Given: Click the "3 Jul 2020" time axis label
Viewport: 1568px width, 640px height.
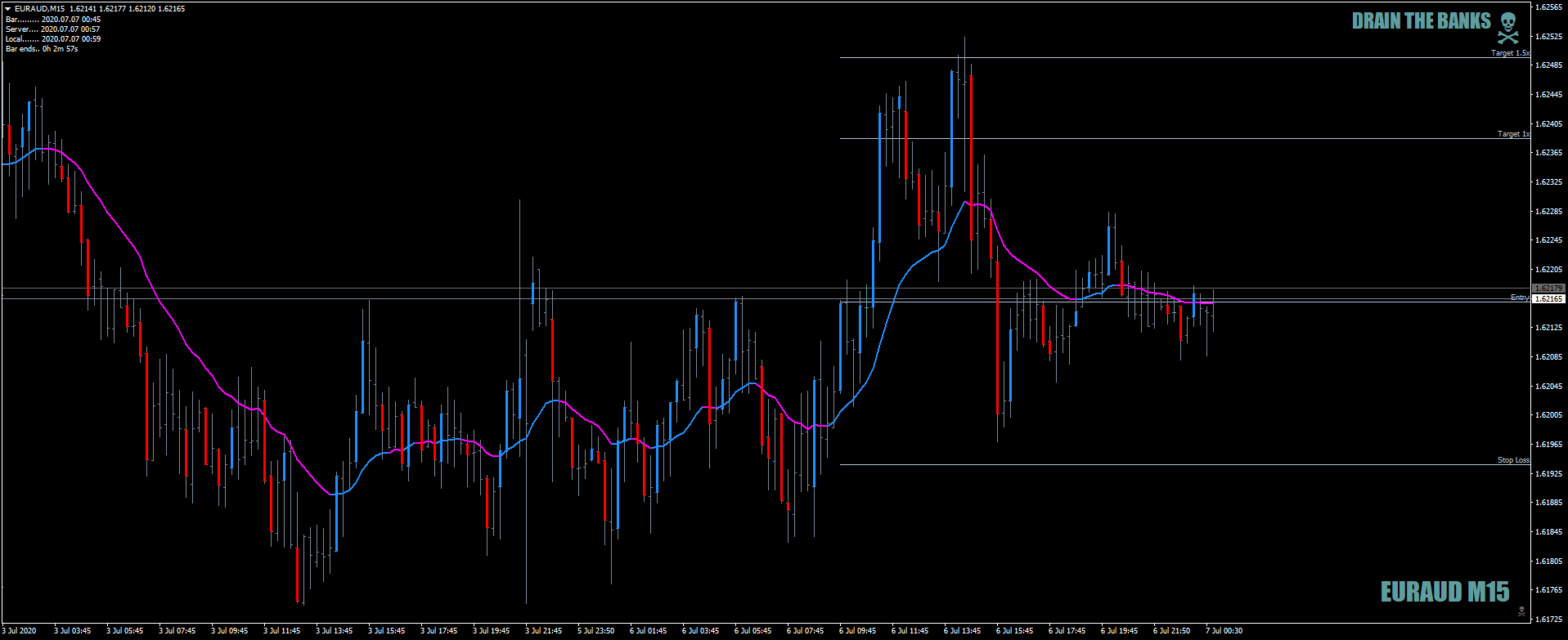Looking at the screenshot, I should tap(20, 631).
